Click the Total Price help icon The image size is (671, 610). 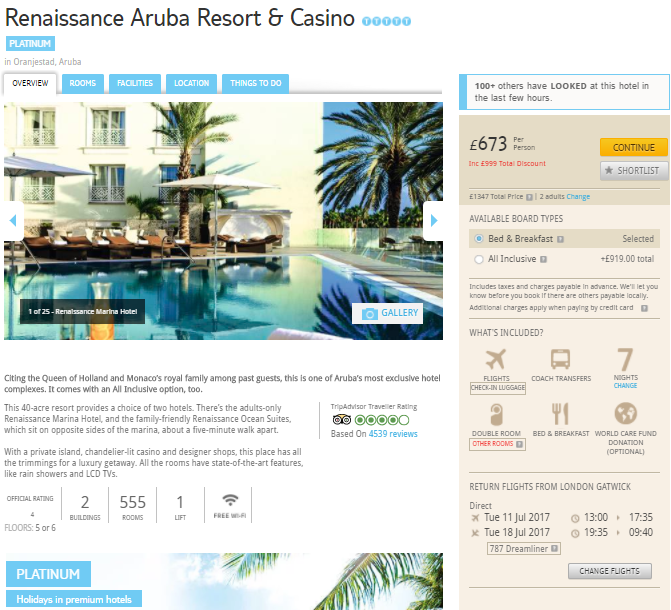(x=529, y=197)
